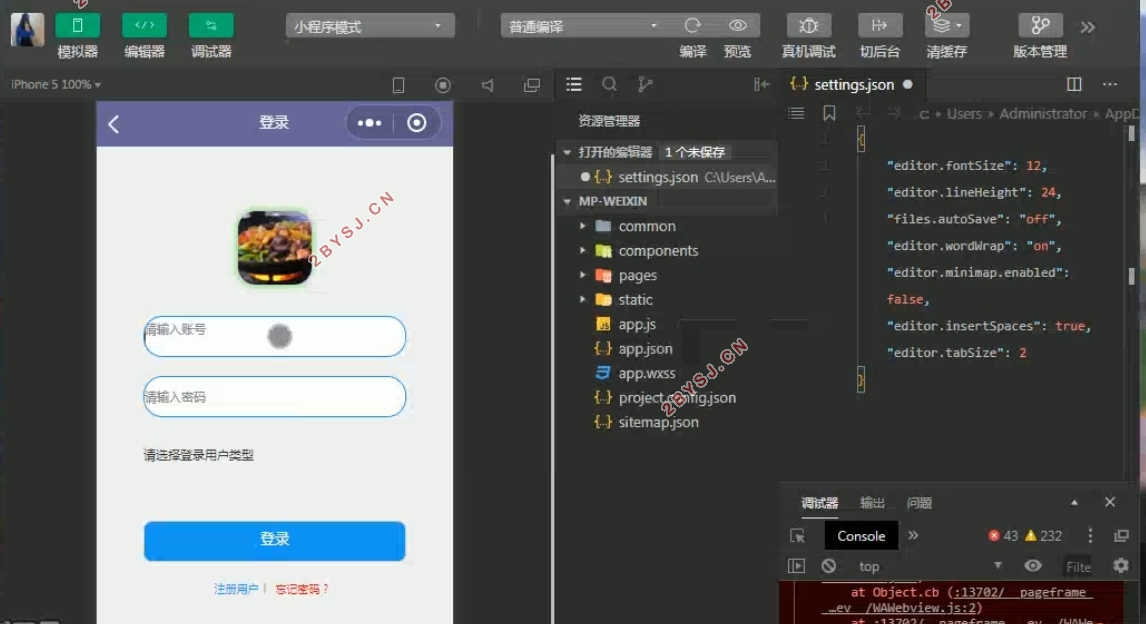
Task: Click the bookmark icon in editor bar
Action: point(829,113)
